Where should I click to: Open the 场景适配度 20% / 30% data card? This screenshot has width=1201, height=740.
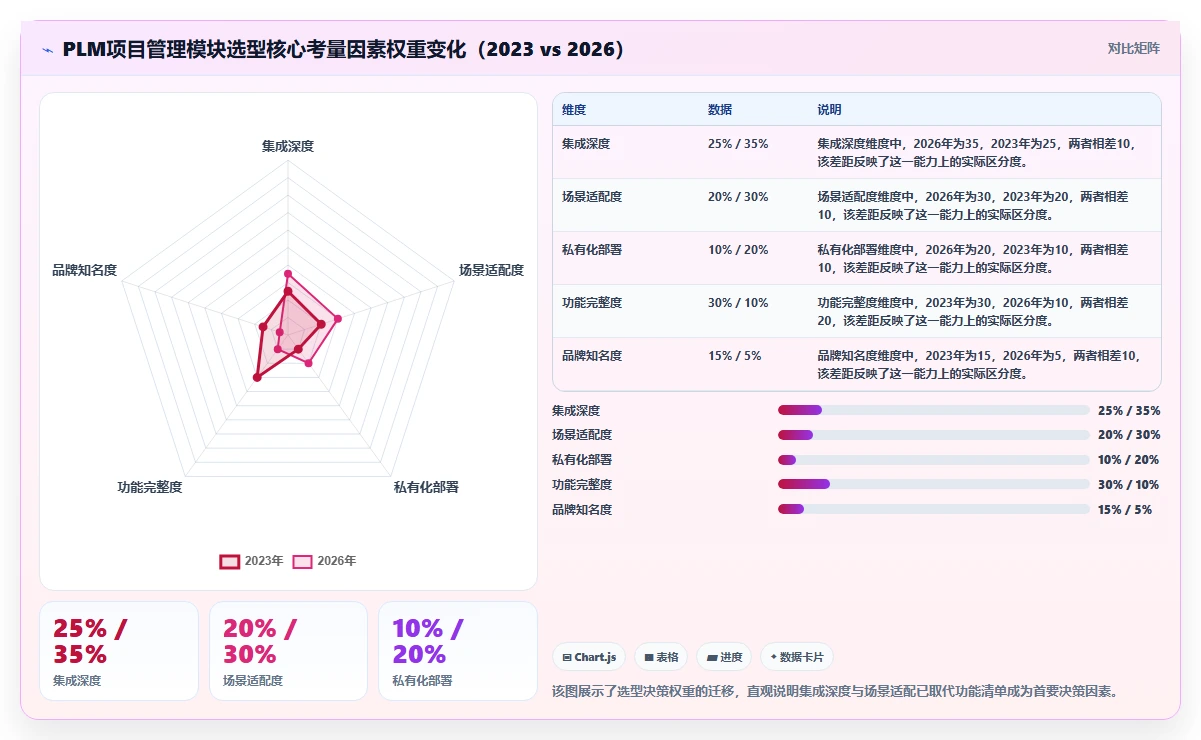point(289,651)
